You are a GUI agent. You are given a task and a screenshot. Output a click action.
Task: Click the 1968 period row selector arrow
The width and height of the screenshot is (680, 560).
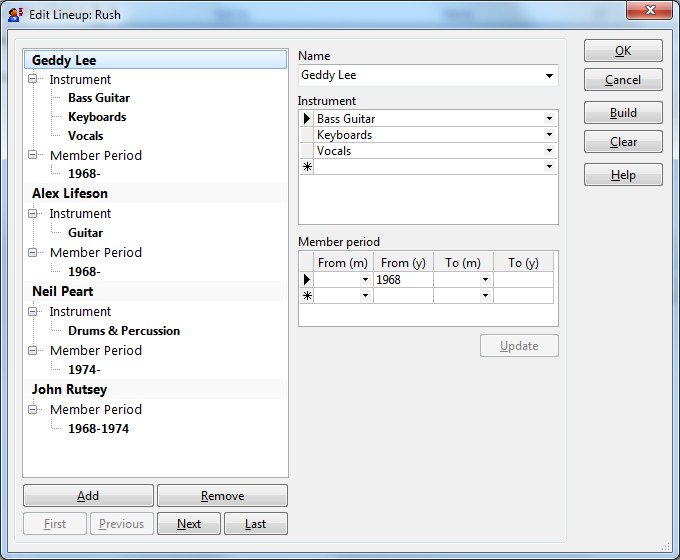click(x=307, y=280)
